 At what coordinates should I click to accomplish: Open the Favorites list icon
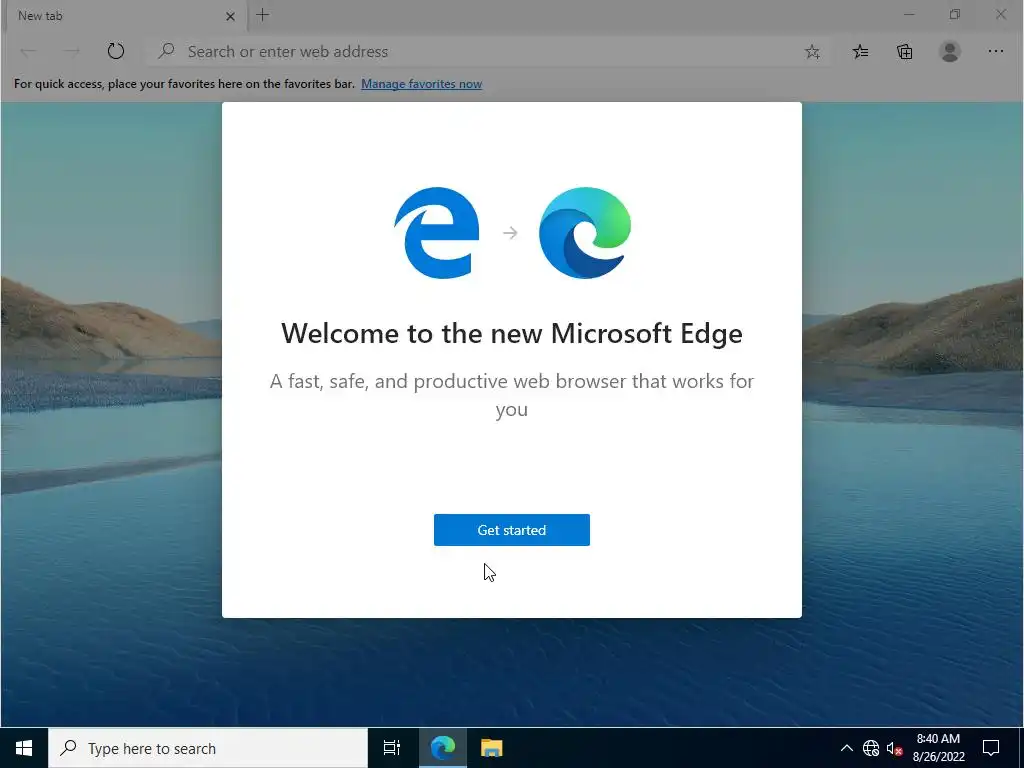pyautogui.click(x=860, y=52)
